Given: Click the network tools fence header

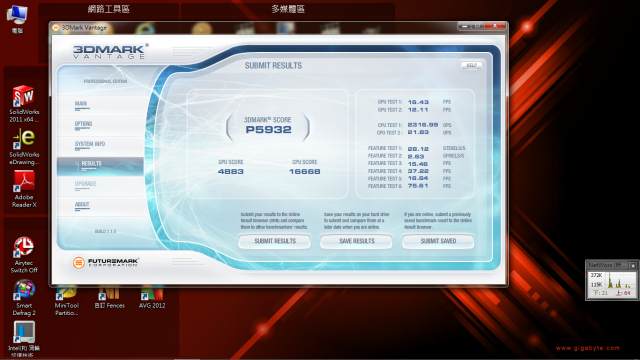Looking at the screenshot, I should pos(109,9).
